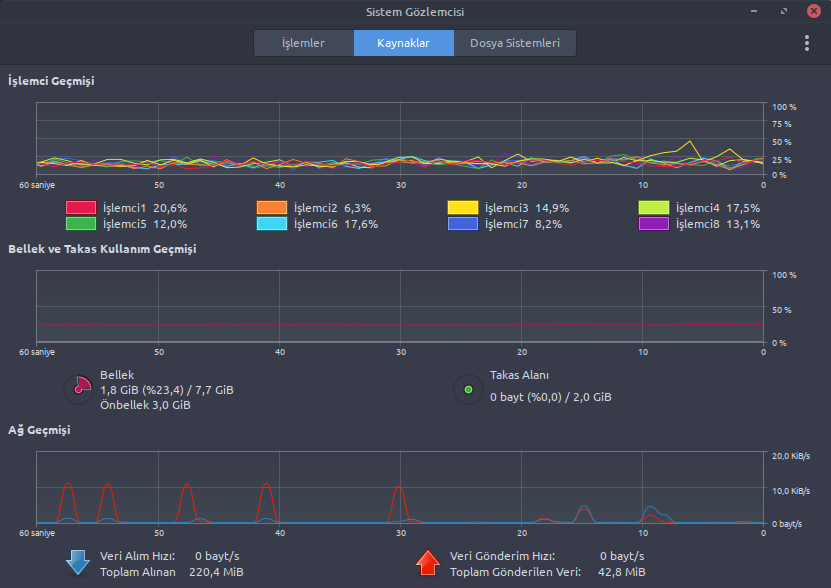
Task: Click İşlemci8 13,1% label
Action: click(718, 224)
